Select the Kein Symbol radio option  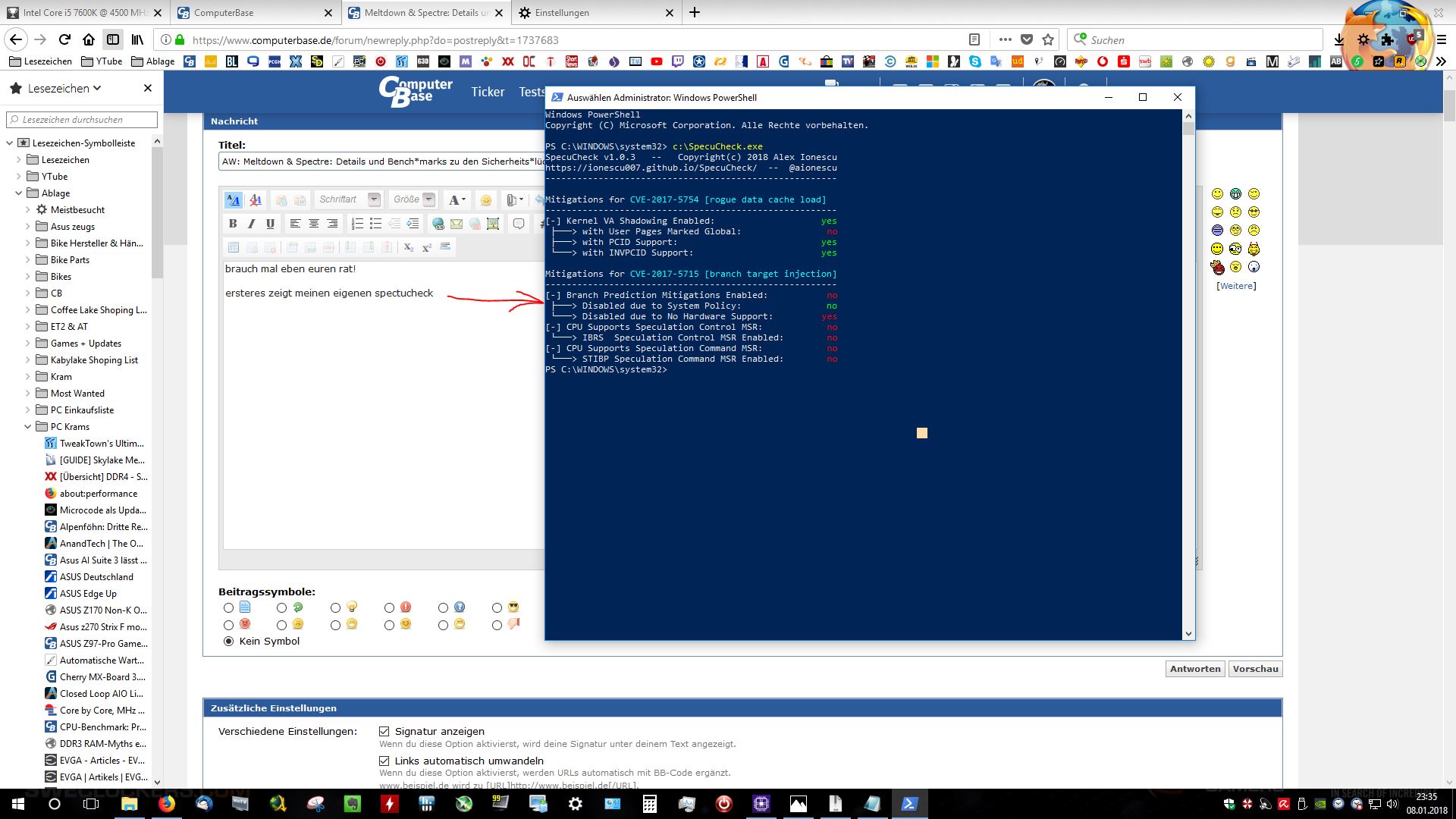(x=228, y=642)
